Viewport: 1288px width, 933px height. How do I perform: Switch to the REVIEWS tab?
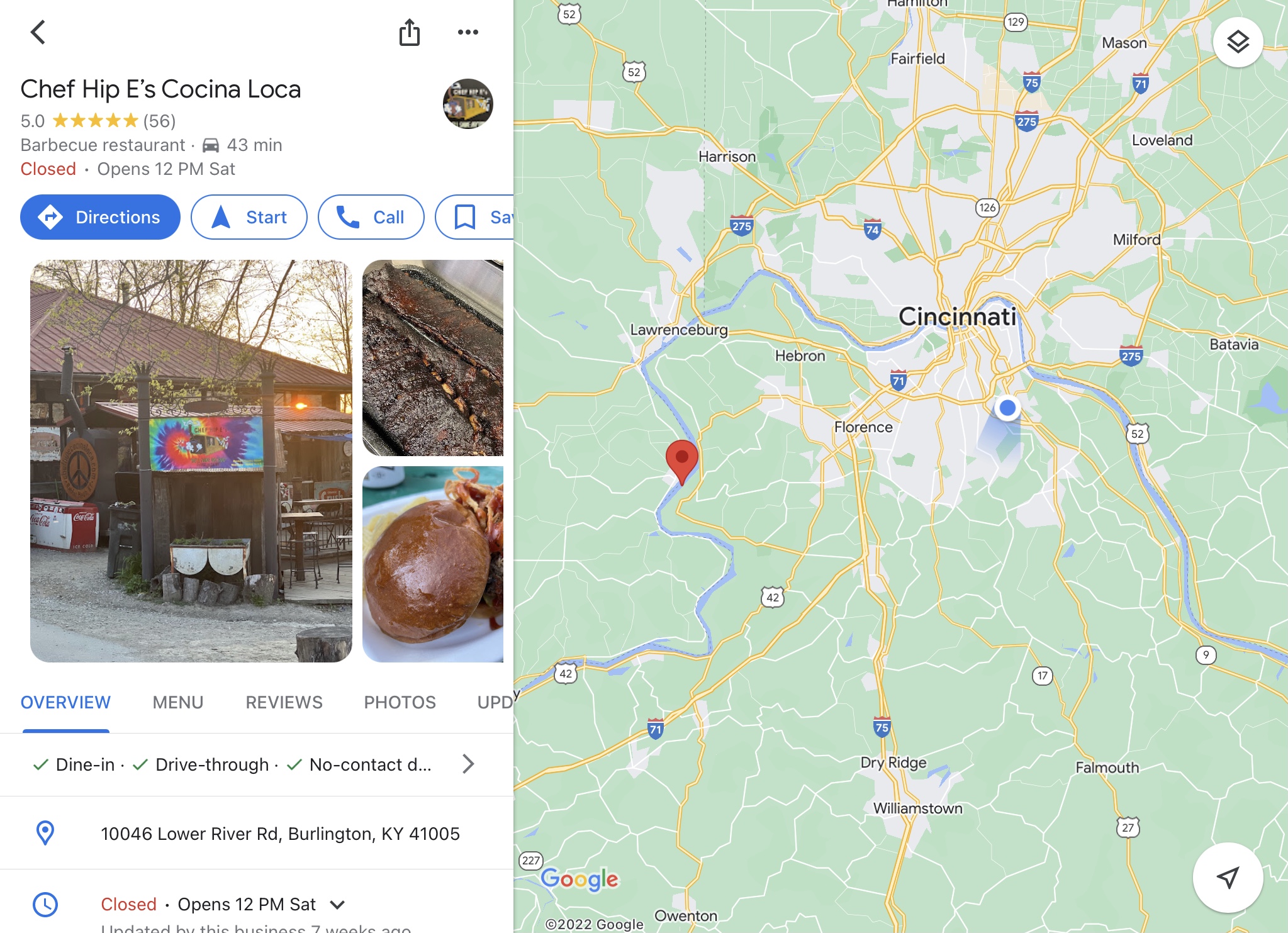(284, 702)
